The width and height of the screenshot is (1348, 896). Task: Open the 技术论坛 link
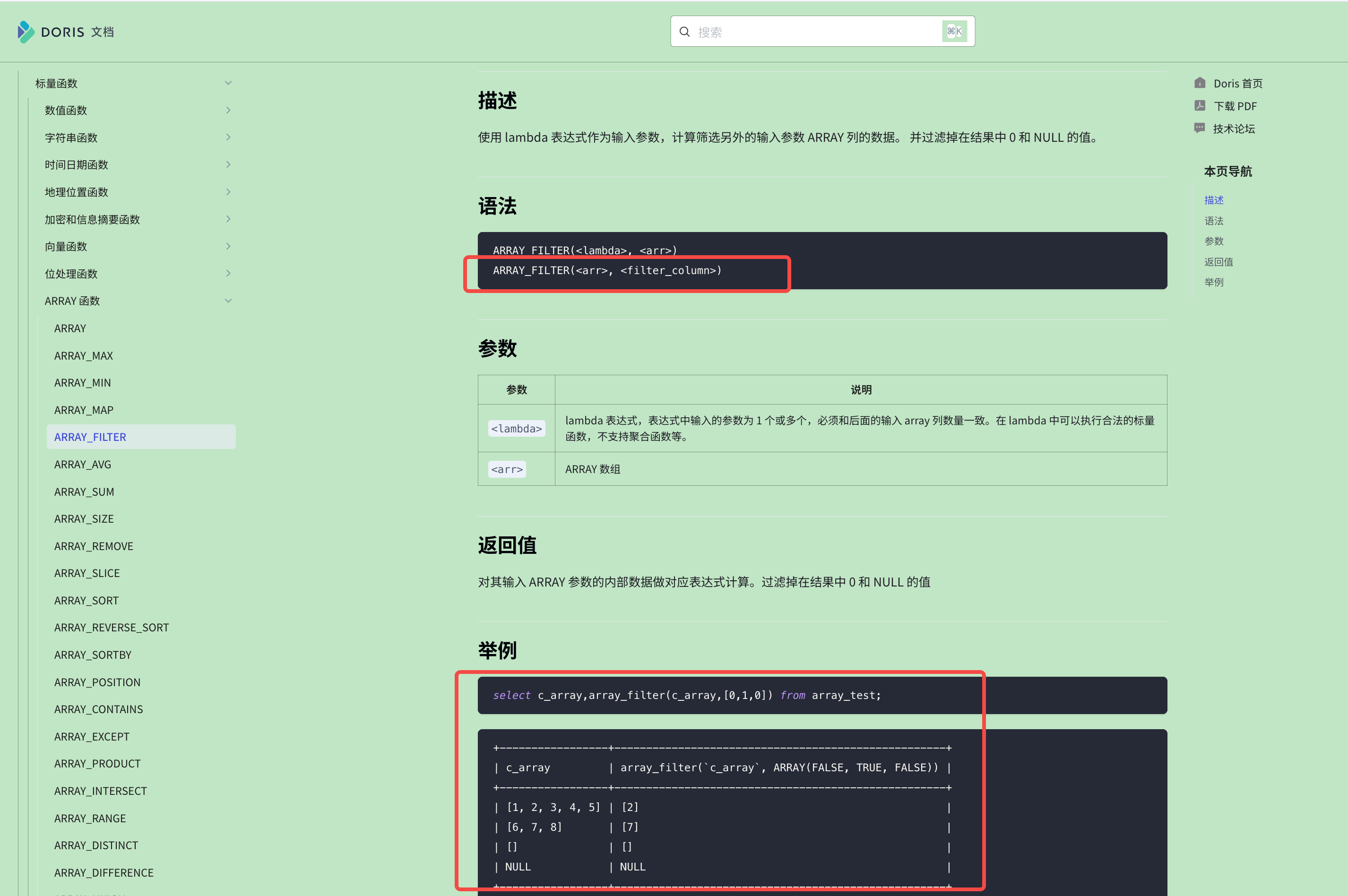pyautogui.click(x=1234, y=129)
